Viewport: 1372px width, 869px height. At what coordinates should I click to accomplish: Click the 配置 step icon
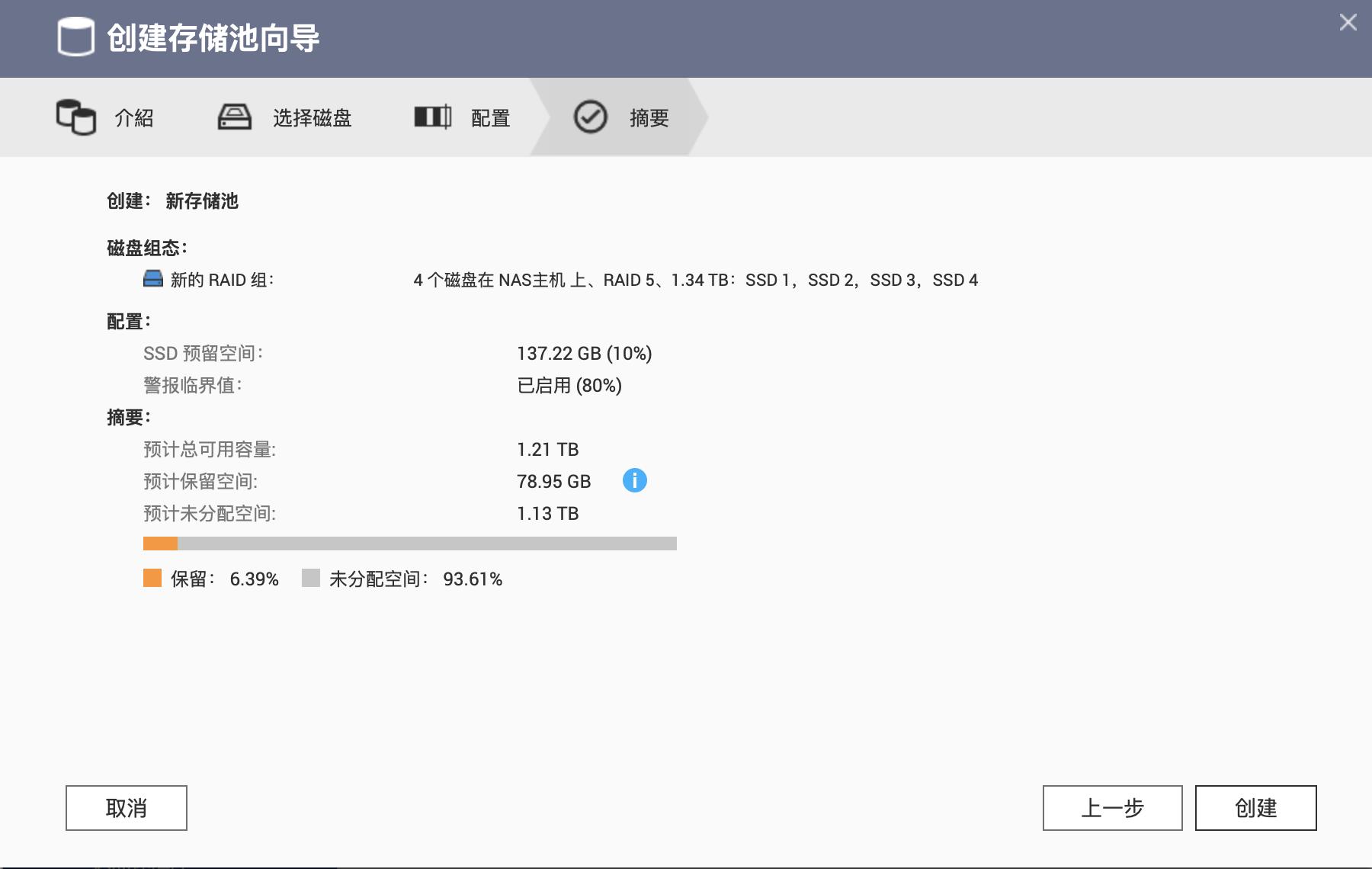pyautogui.click(x=432, y=117)
